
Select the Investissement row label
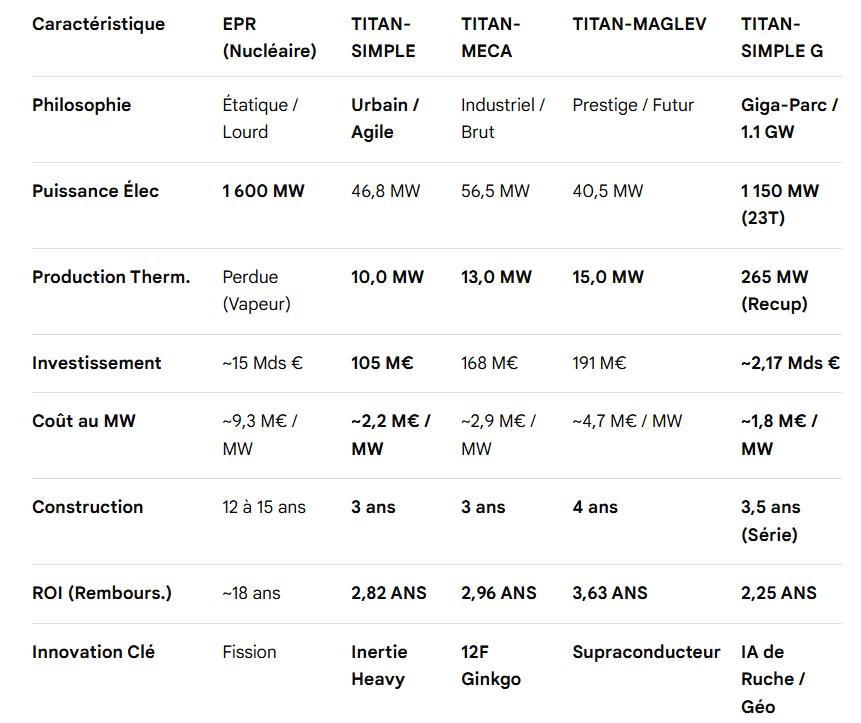coord(96,363)
